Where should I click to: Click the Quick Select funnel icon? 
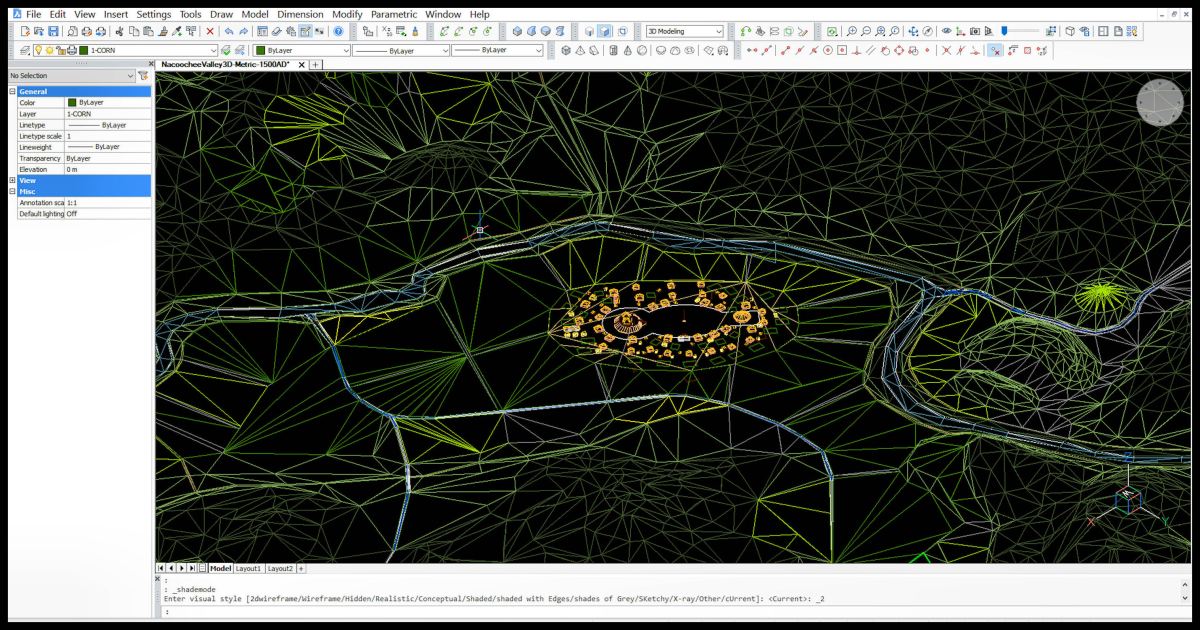click(143, 76)
